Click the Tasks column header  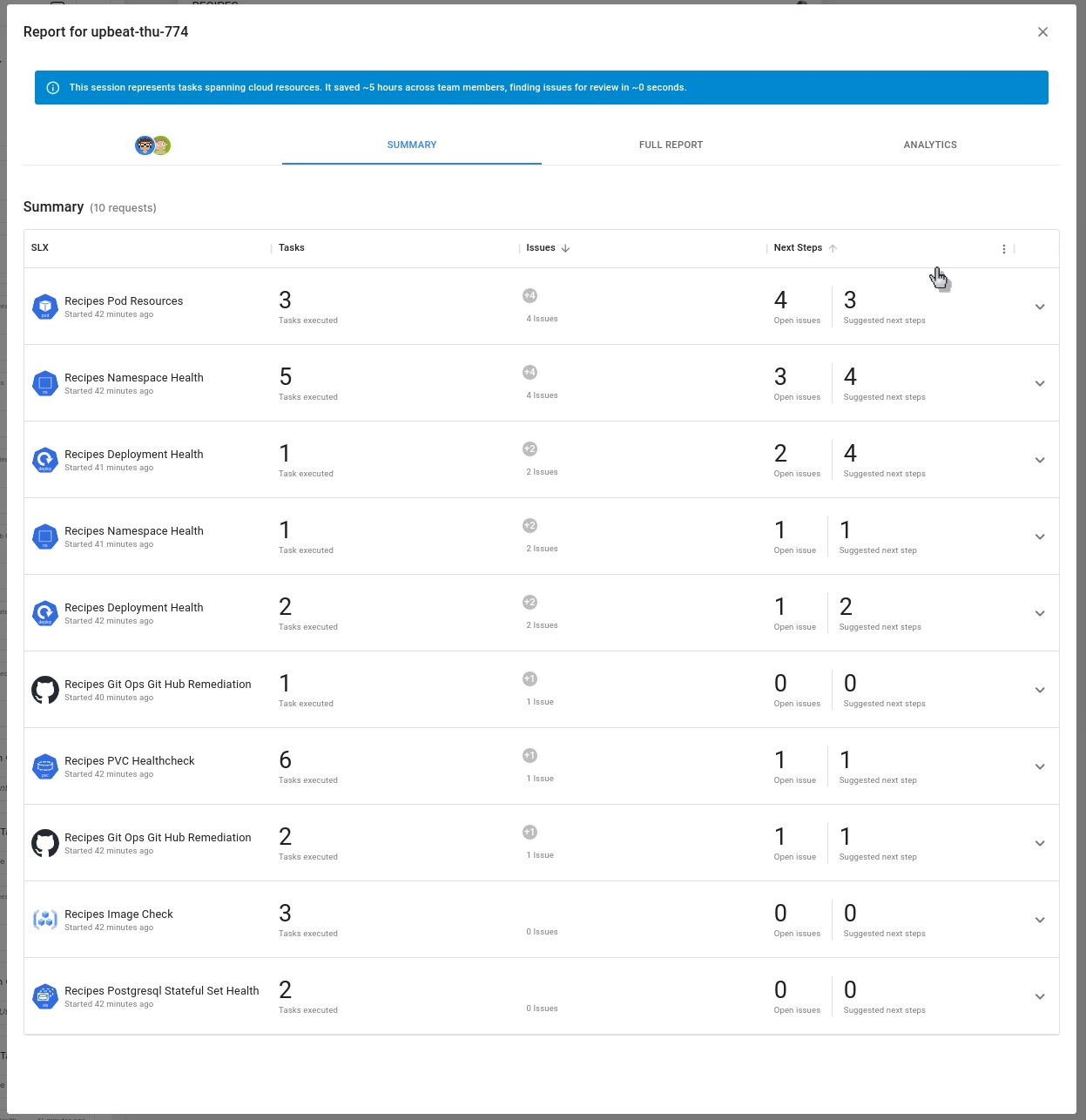[292, 248]
